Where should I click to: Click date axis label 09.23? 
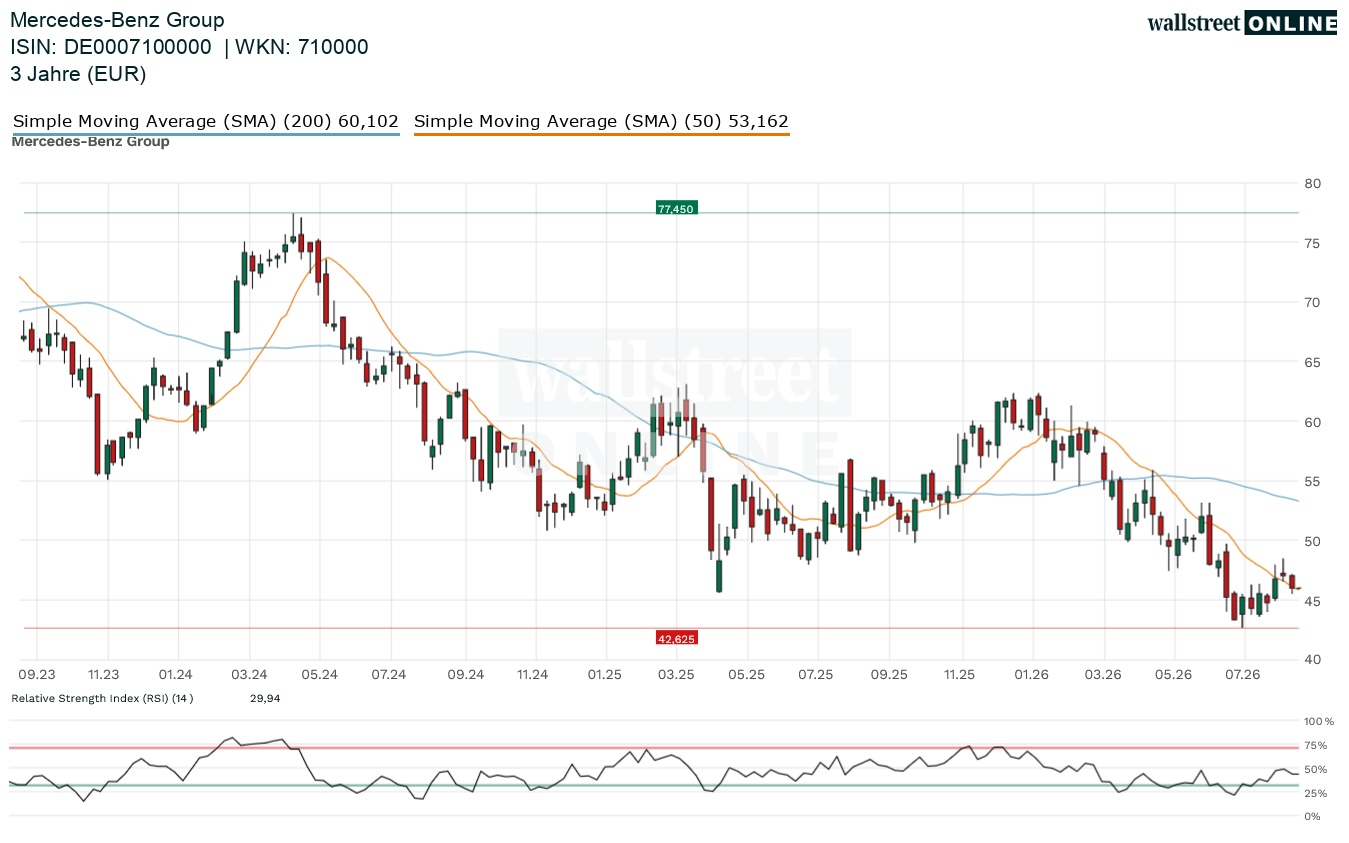(x=37, y=675)
